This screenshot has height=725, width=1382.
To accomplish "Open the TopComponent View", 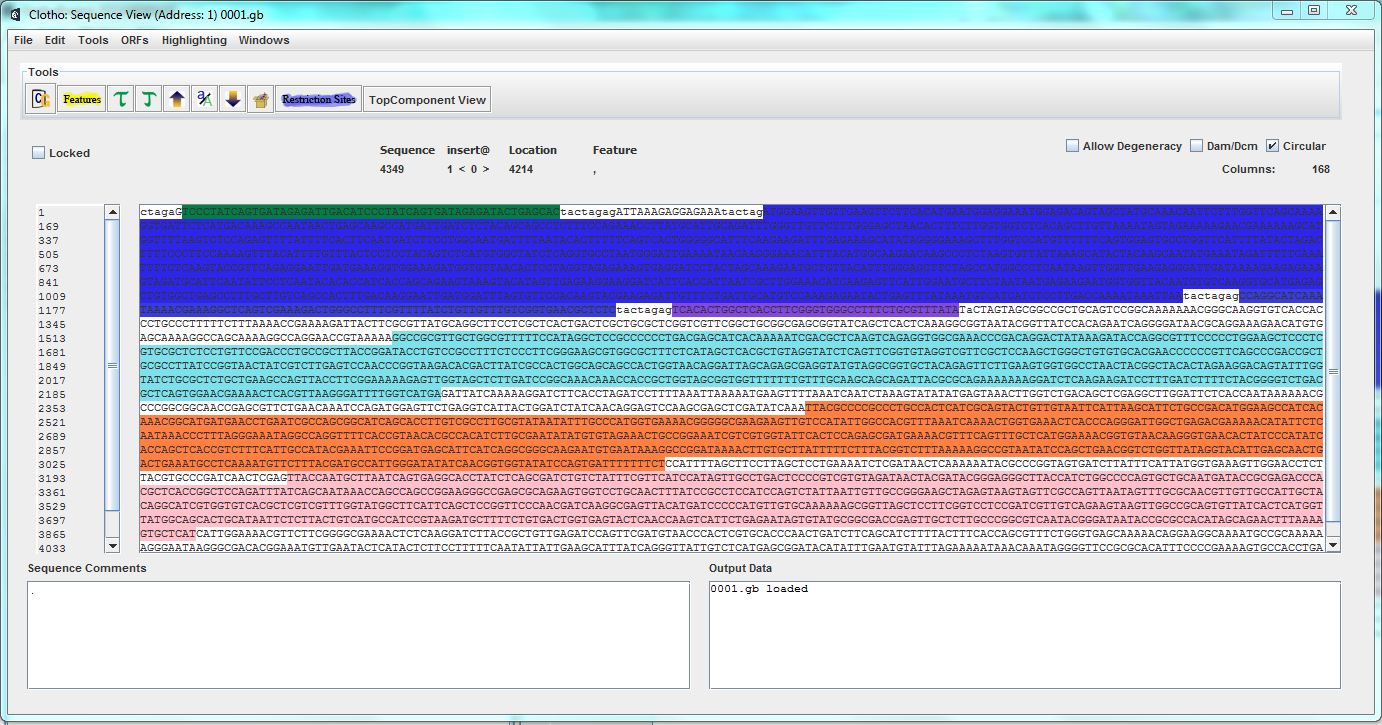I will click(427, 99).
